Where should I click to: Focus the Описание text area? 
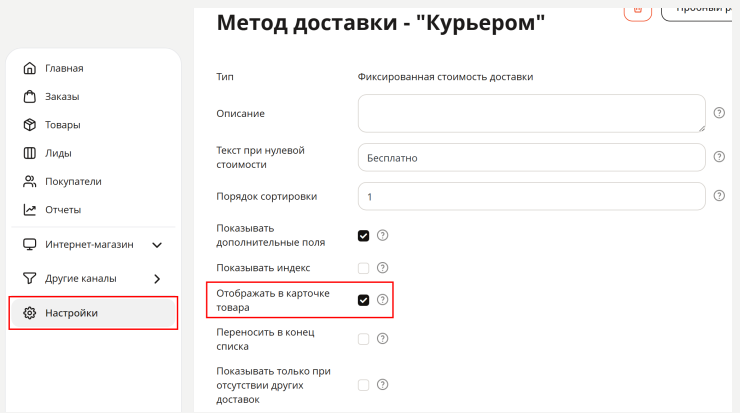[x=531, y=113]
